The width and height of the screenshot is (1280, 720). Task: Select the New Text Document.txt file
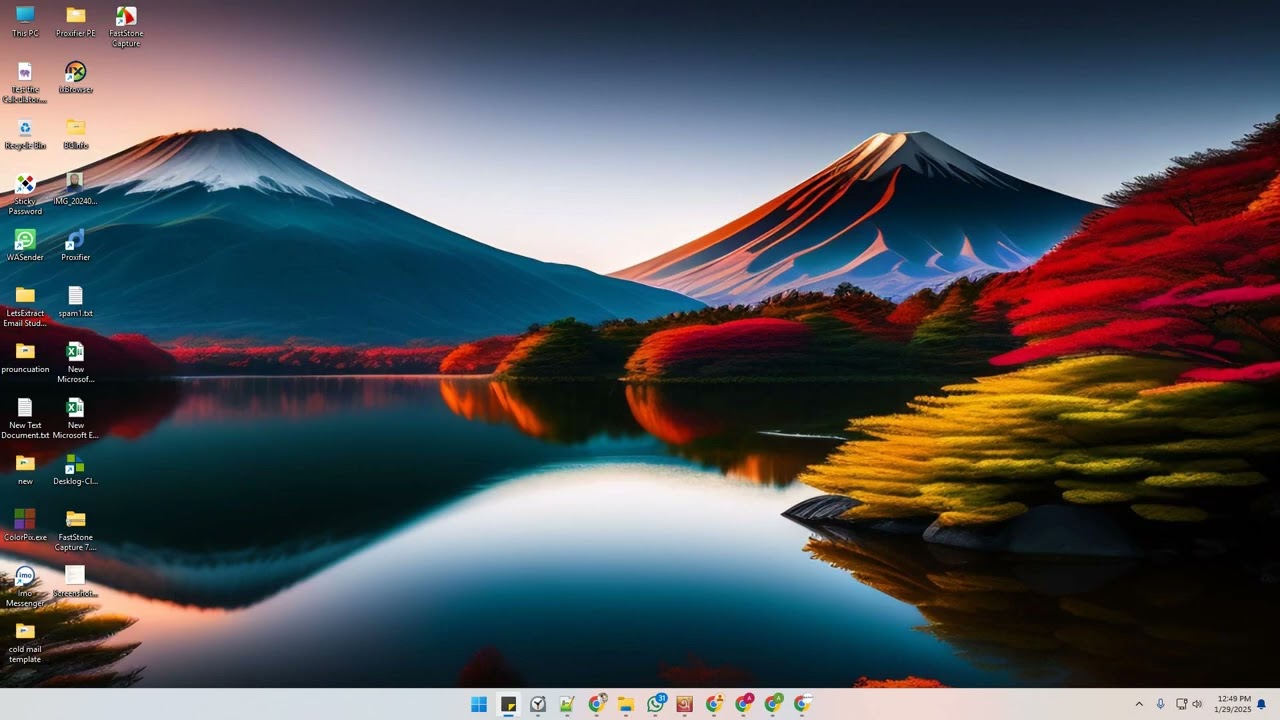click(x=25, y=418)
